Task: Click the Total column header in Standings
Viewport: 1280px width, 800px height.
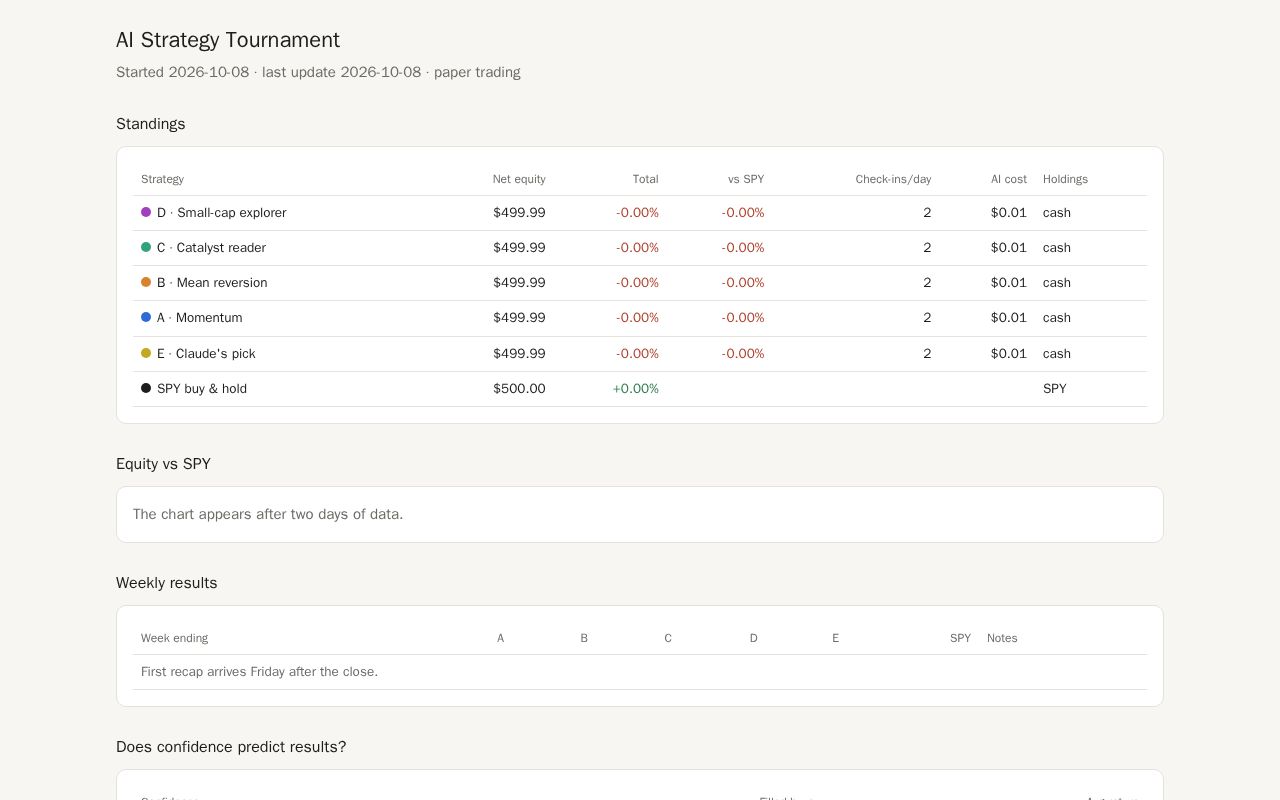Action: [645, 179]
